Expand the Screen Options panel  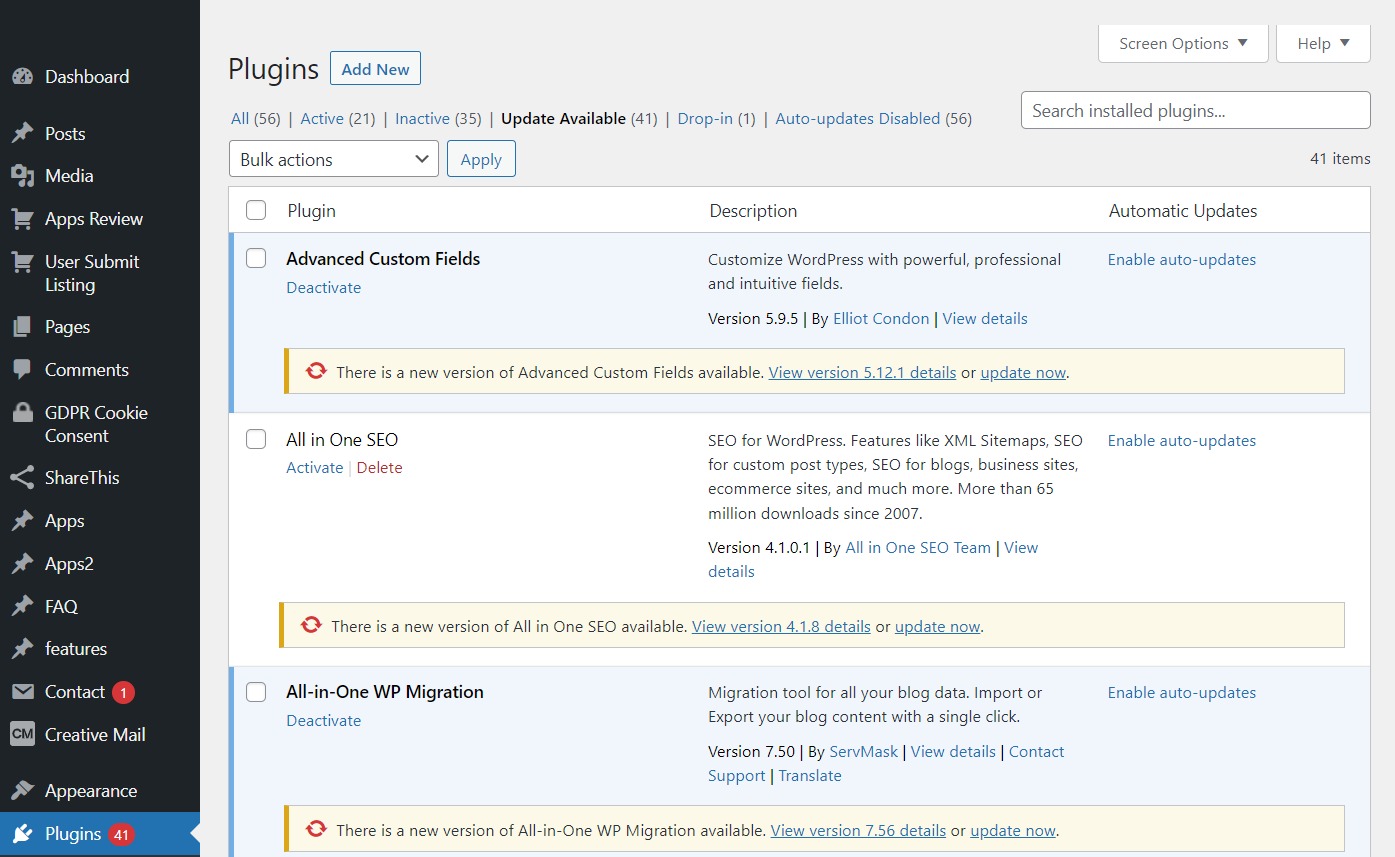[x=1182, y=44]
